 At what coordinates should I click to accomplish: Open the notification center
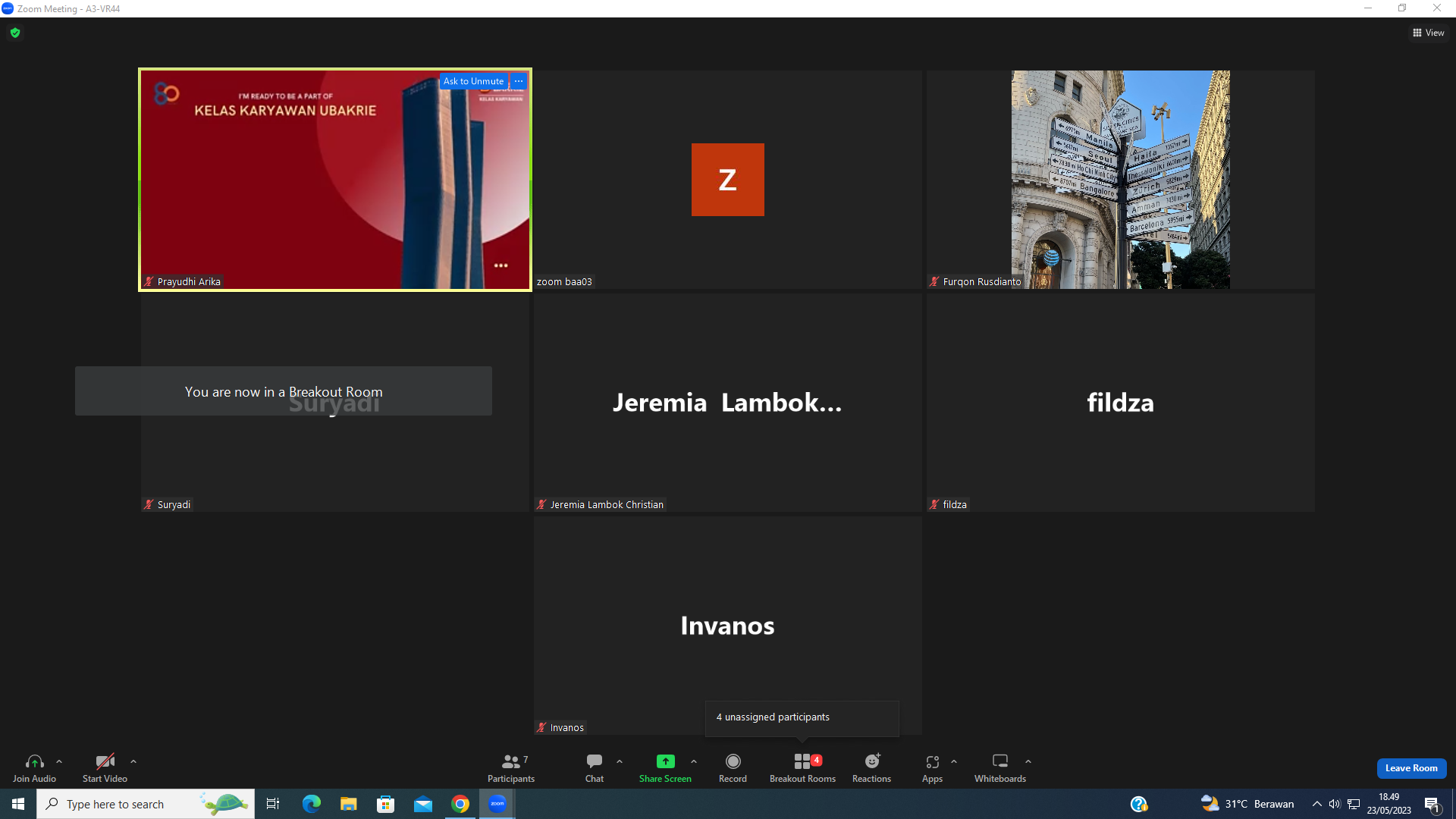[1432, 804]
